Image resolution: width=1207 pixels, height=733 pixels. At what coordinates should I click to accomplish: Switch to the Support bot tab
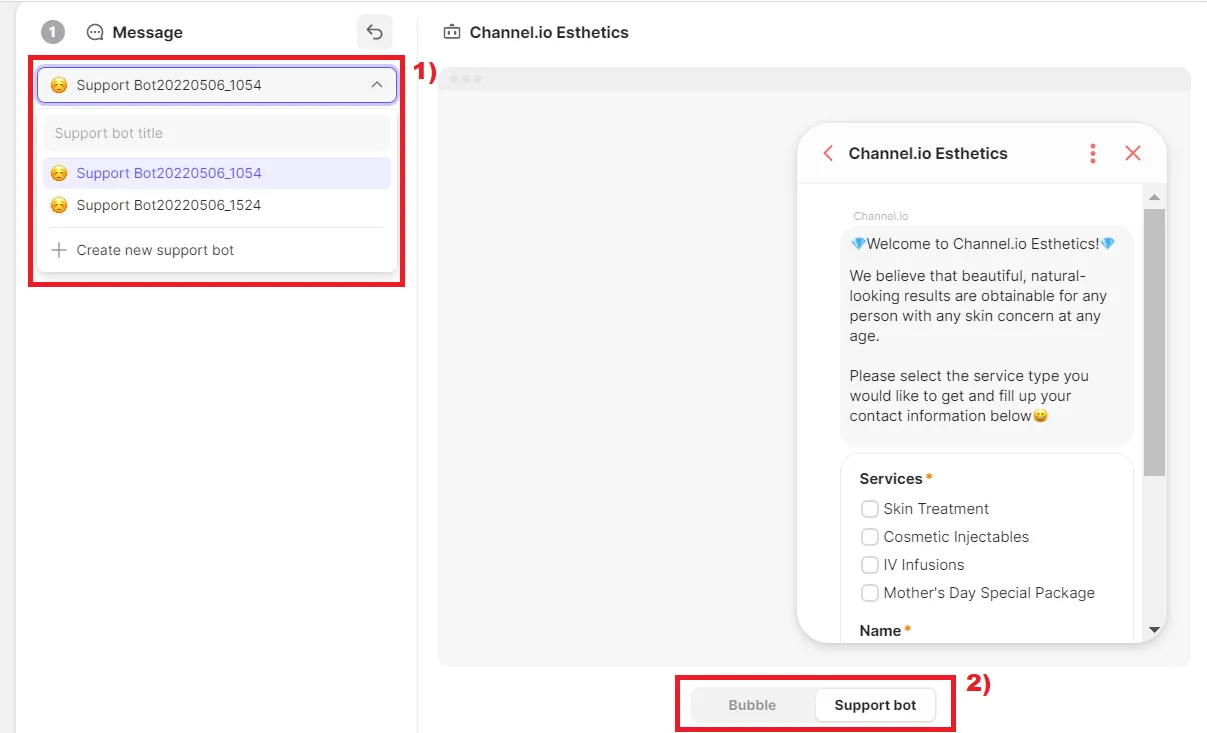pyautogui.click(x=875, y=705)
